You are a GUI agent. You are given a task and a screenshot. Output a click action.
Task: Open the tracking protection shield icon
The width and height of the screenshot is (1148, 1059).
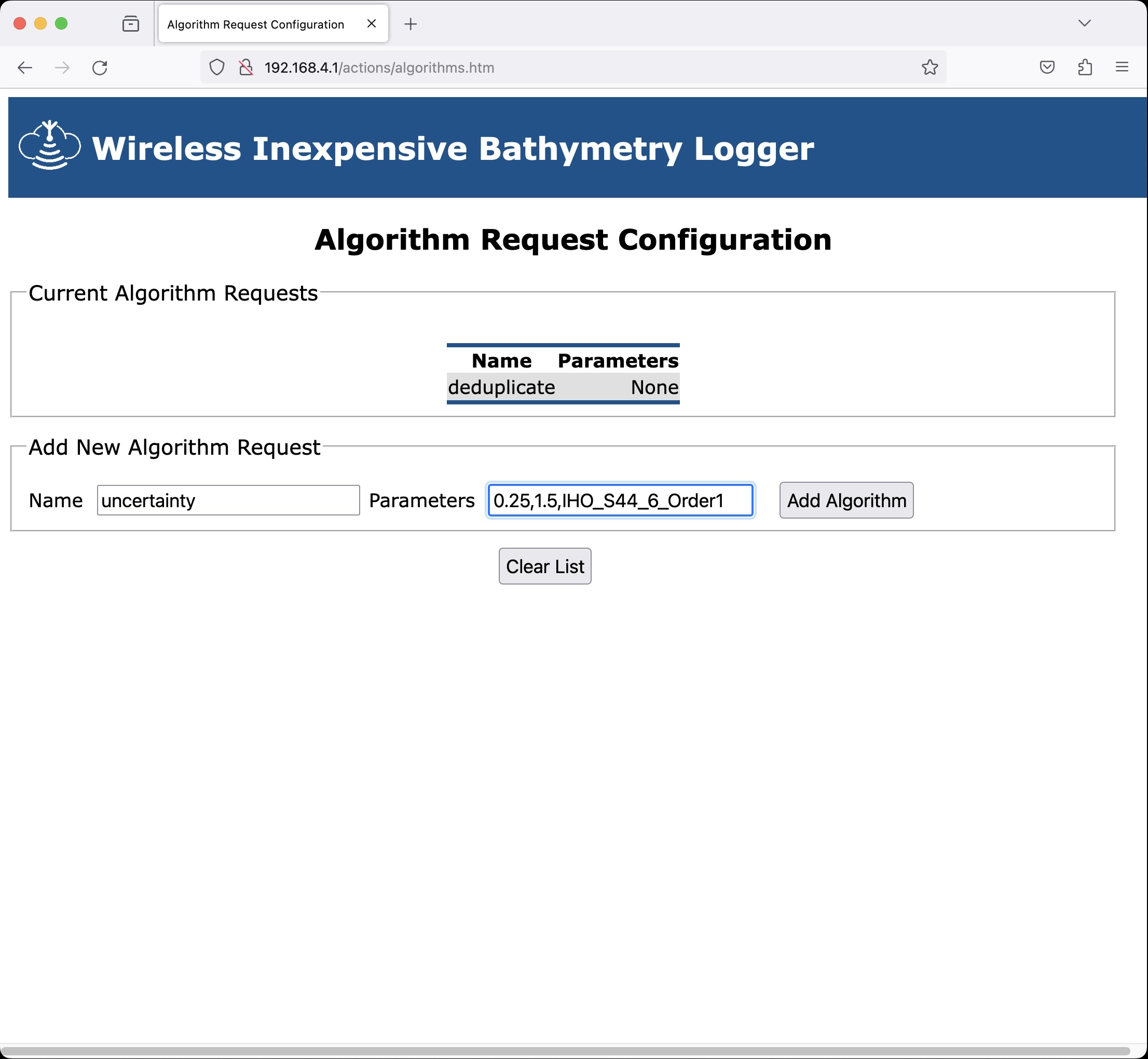[216, 67]
